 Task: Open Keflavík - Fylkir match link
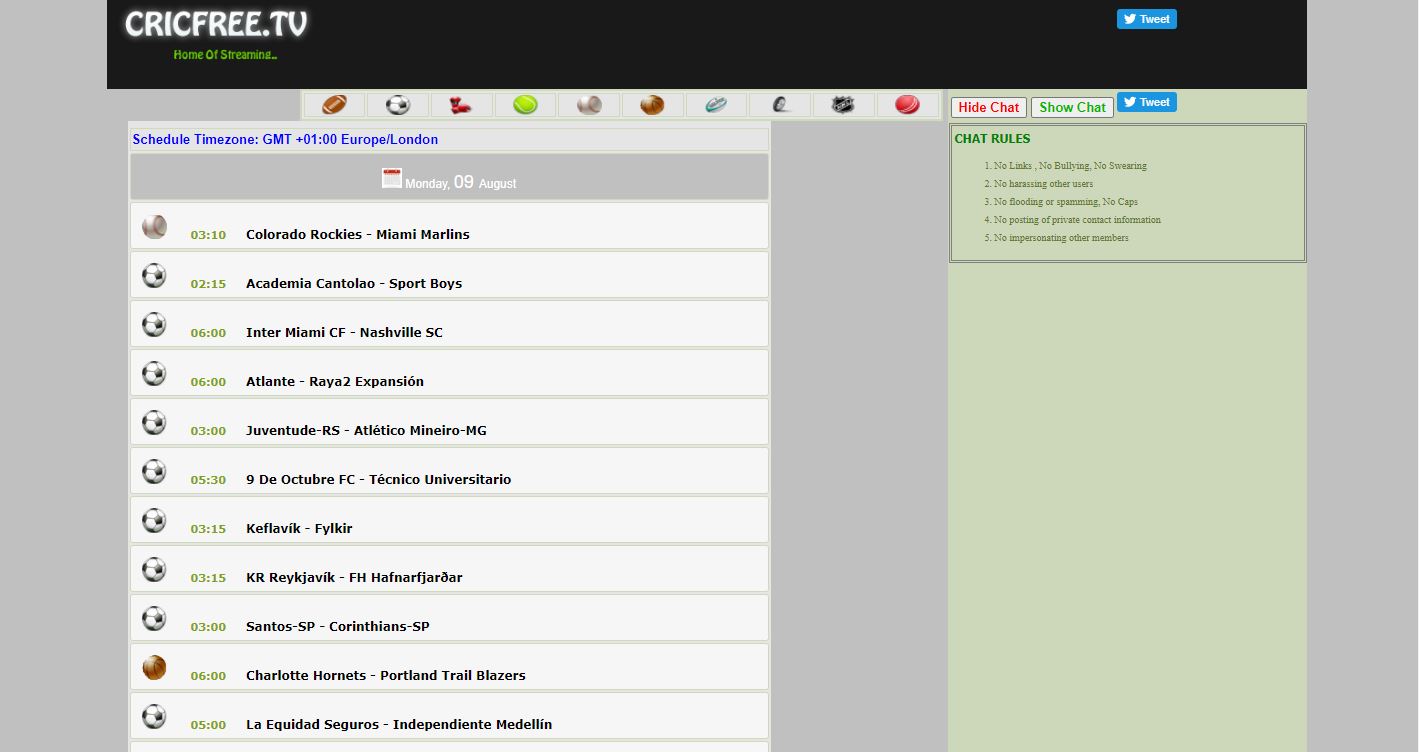pyautogui.click(x=299, y=528)
